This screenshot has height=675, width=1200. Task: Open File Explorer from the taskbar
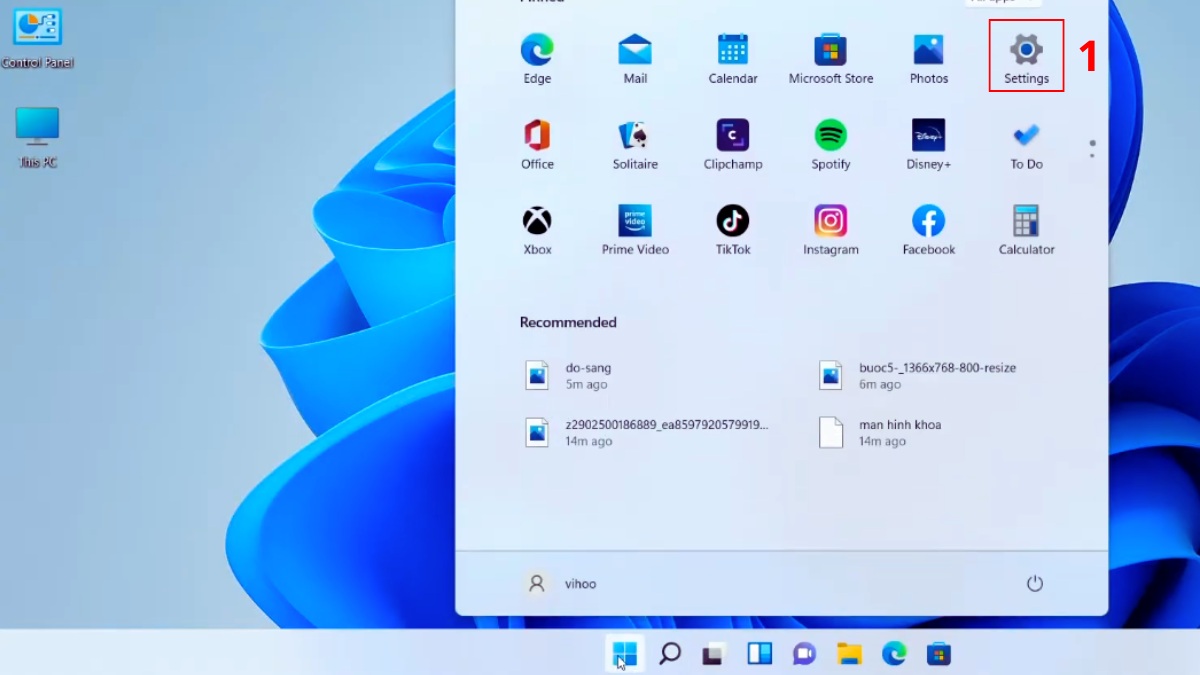[849, 654]
